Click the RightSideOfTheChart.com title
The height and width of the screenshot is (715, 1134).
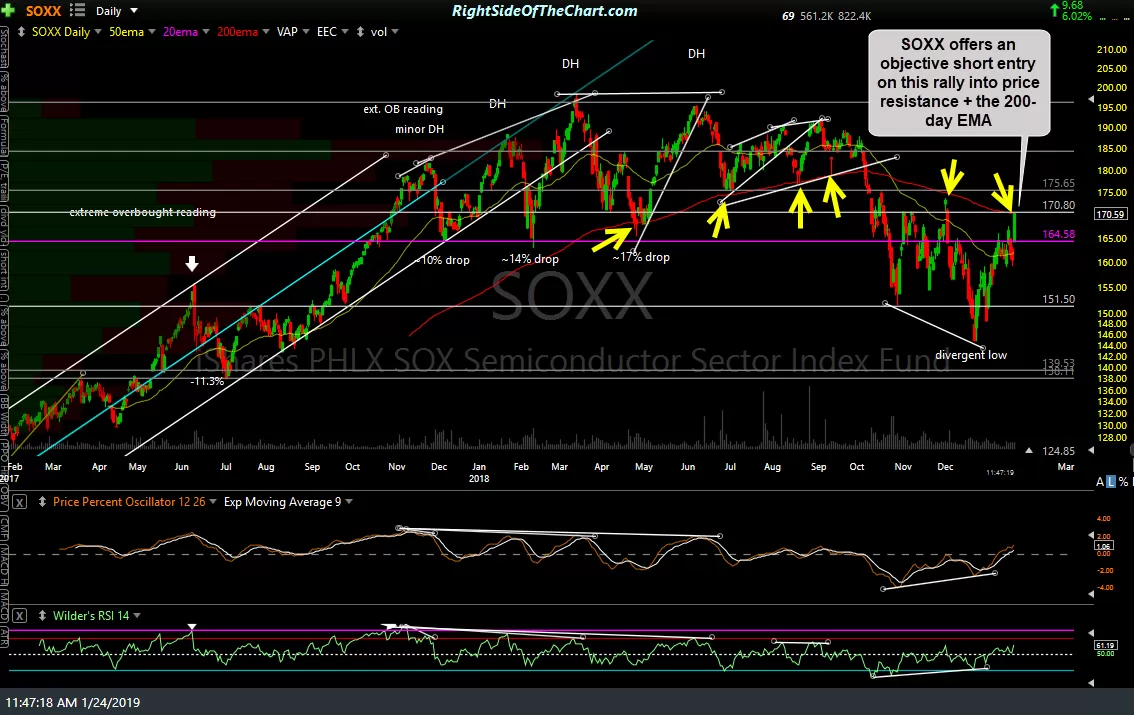tap(545, 11)
